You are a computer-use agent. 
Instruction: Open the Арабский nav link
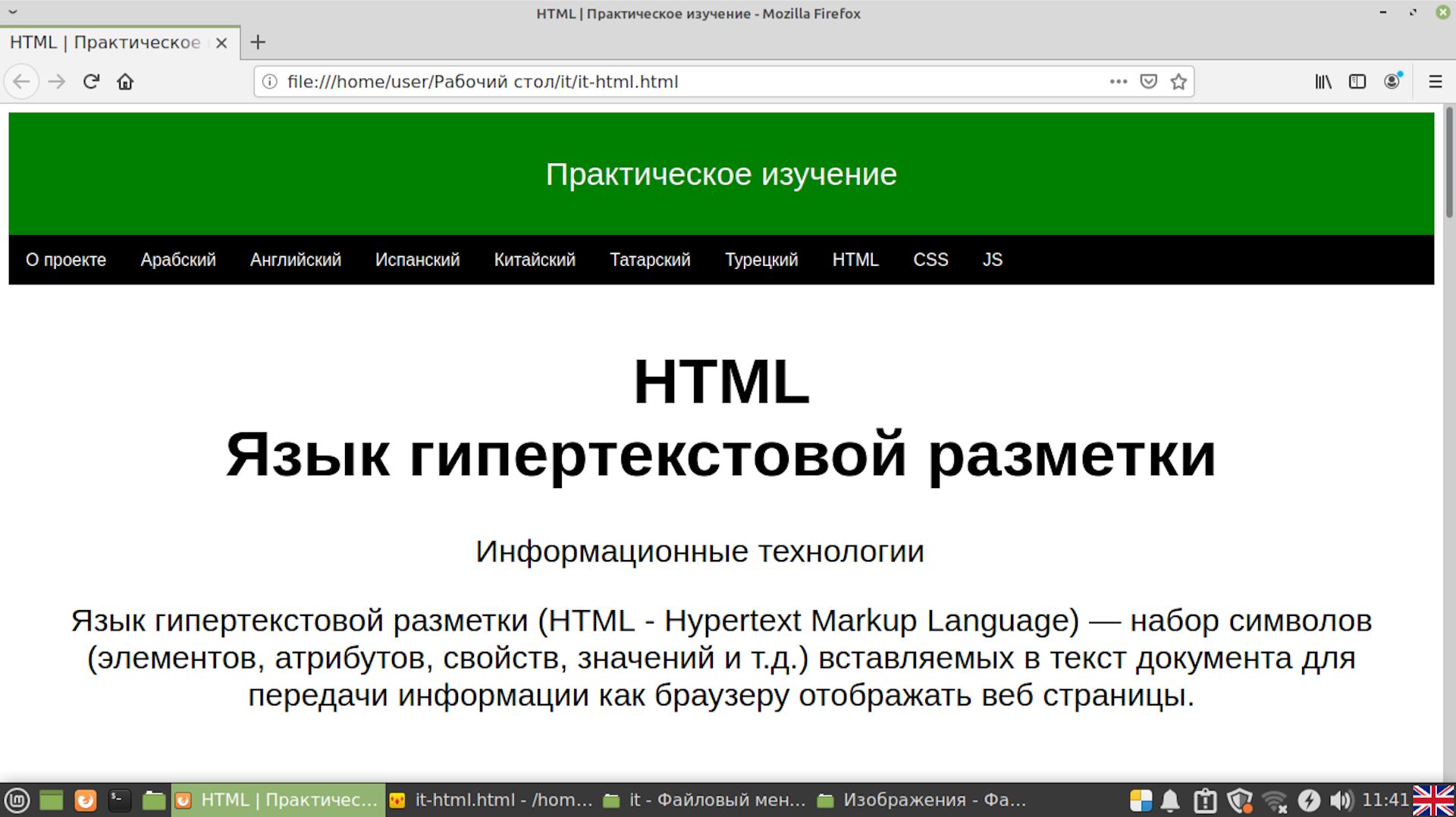178,260
